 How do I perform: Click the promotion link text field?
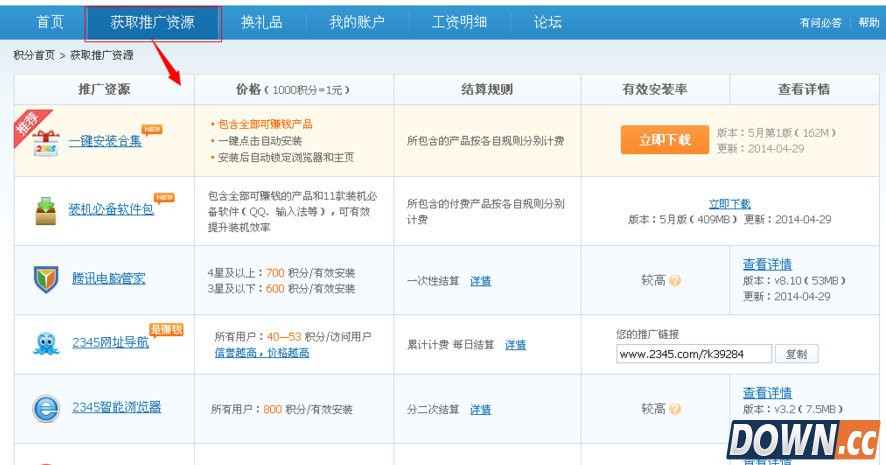[694, 354]
